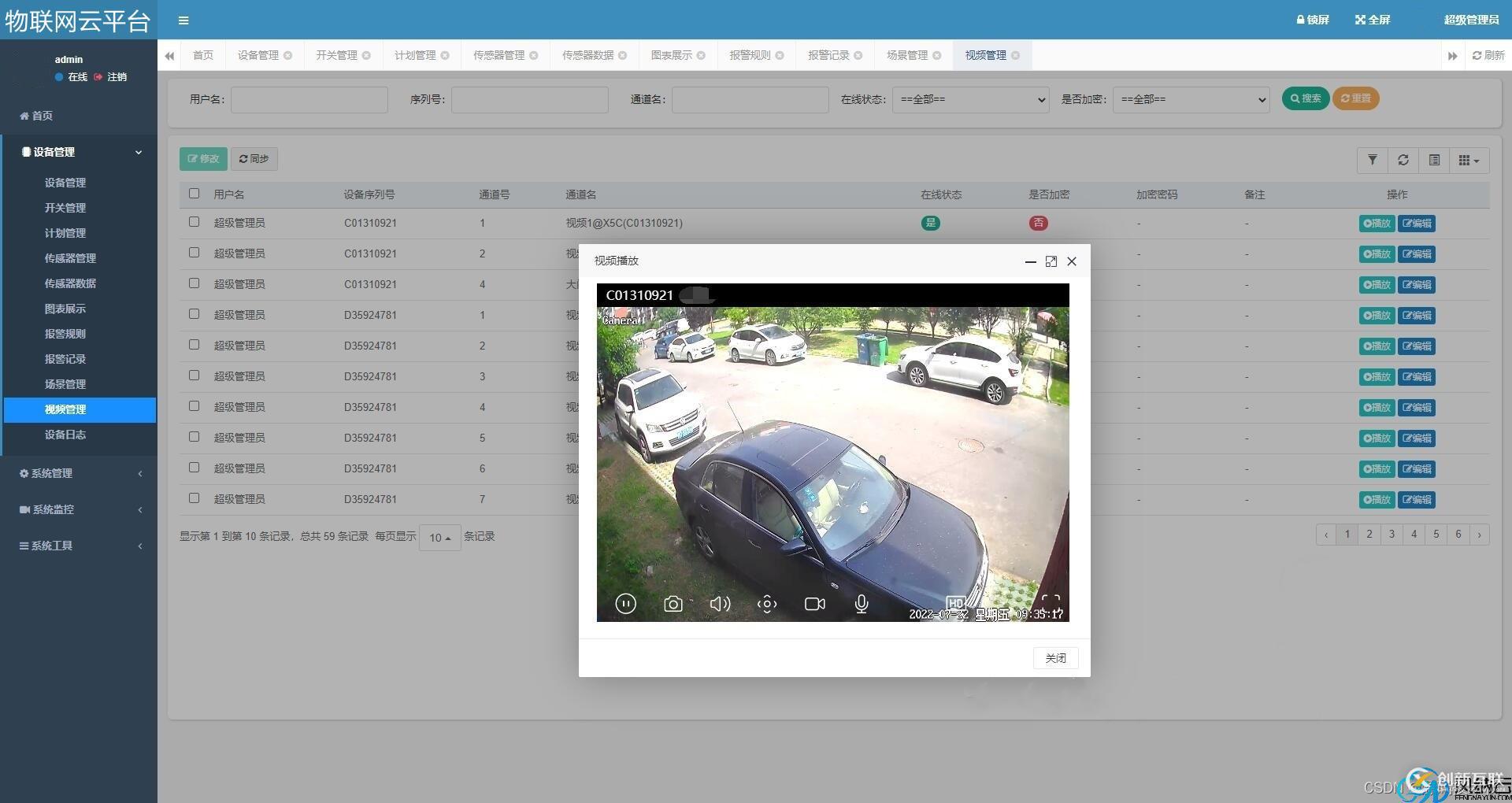Enter player fullscreen via the corner brackets icon
Screen dimensions: 1512x803
coord(1051,604)
